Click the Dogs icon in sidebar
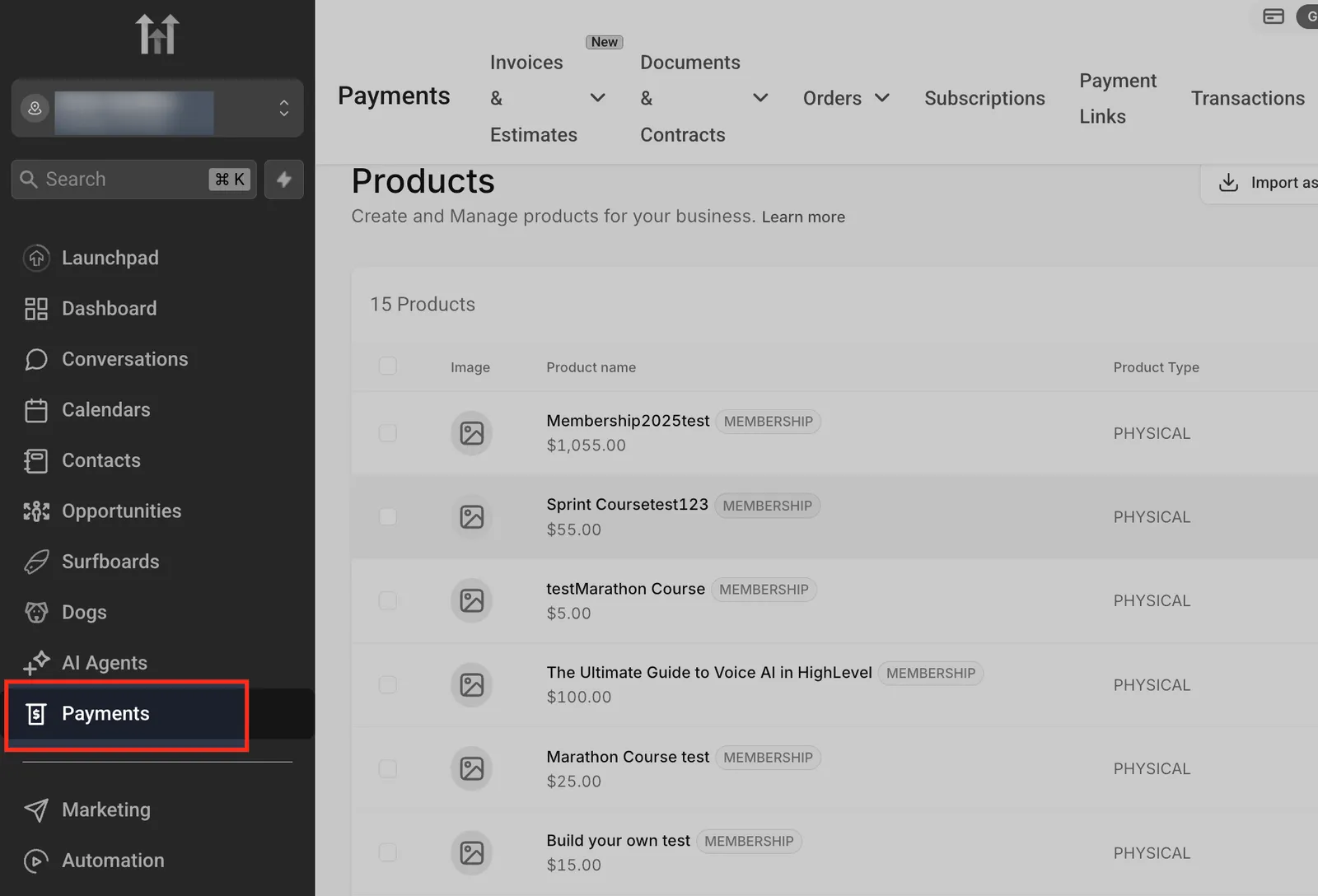 (x=36, y=613)
